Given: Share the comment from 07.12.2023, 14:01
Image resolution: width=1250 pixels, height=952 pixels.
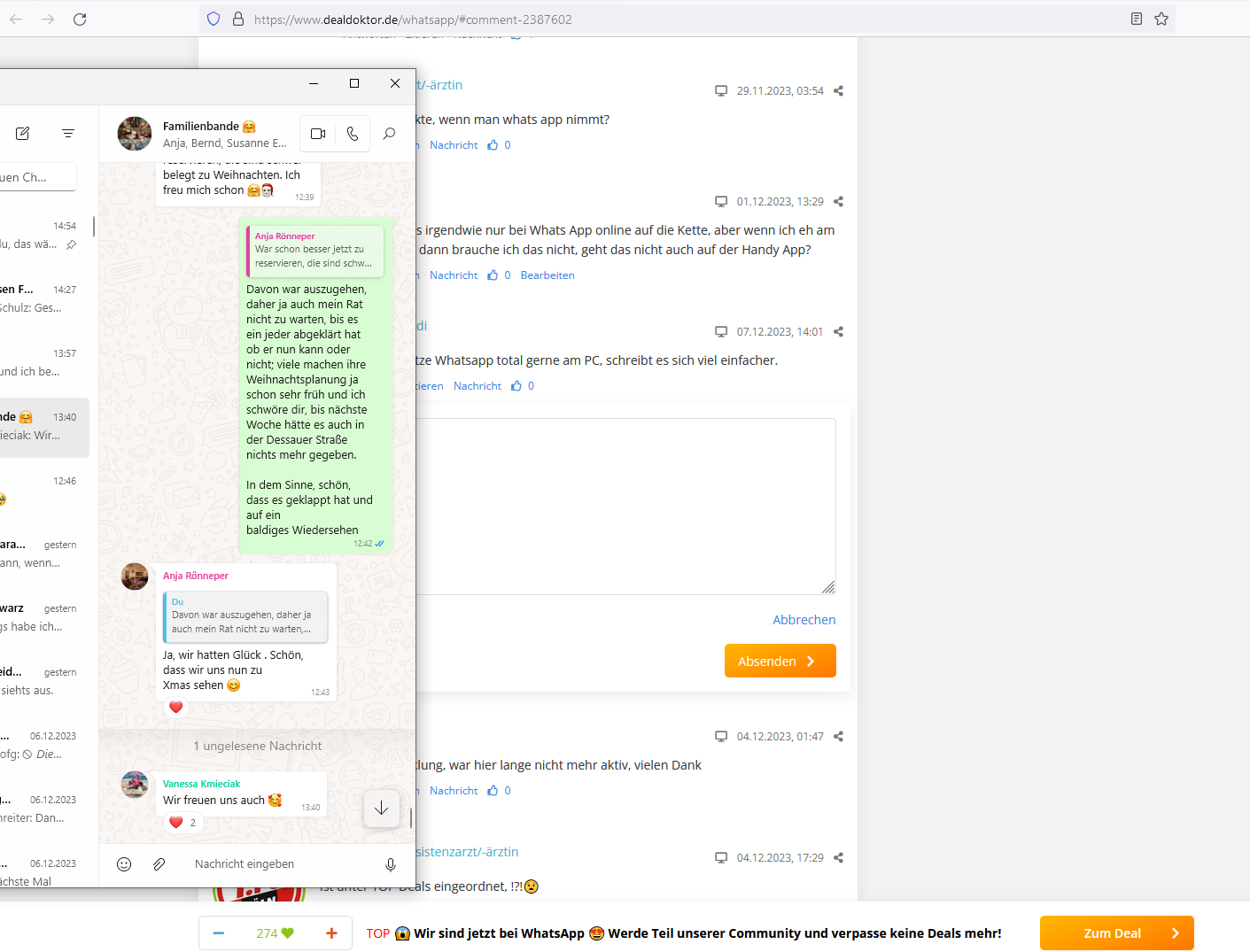Looking at the screenshot, I should (838, 331).
